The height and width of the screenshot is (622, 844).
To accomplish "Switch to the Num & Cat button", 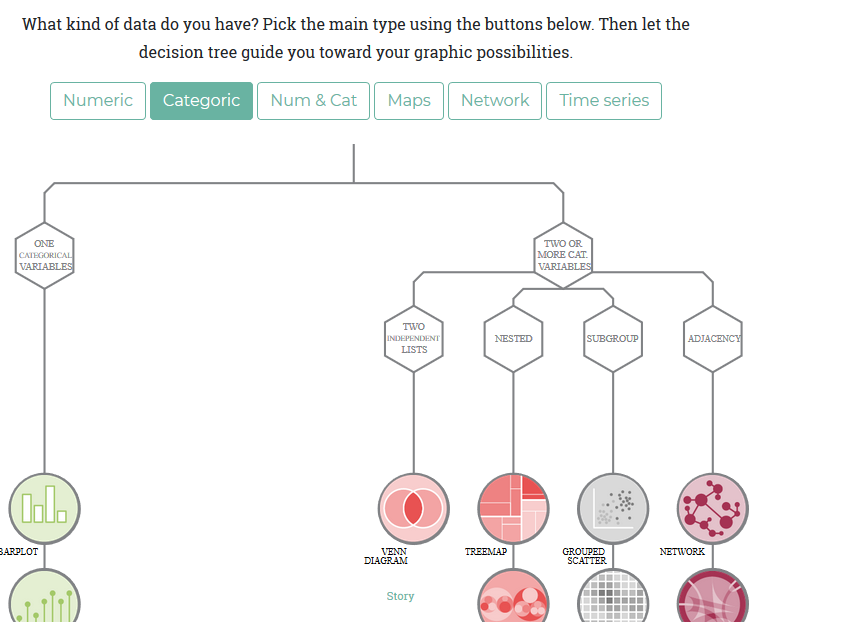I will click(x=313, y=101).
